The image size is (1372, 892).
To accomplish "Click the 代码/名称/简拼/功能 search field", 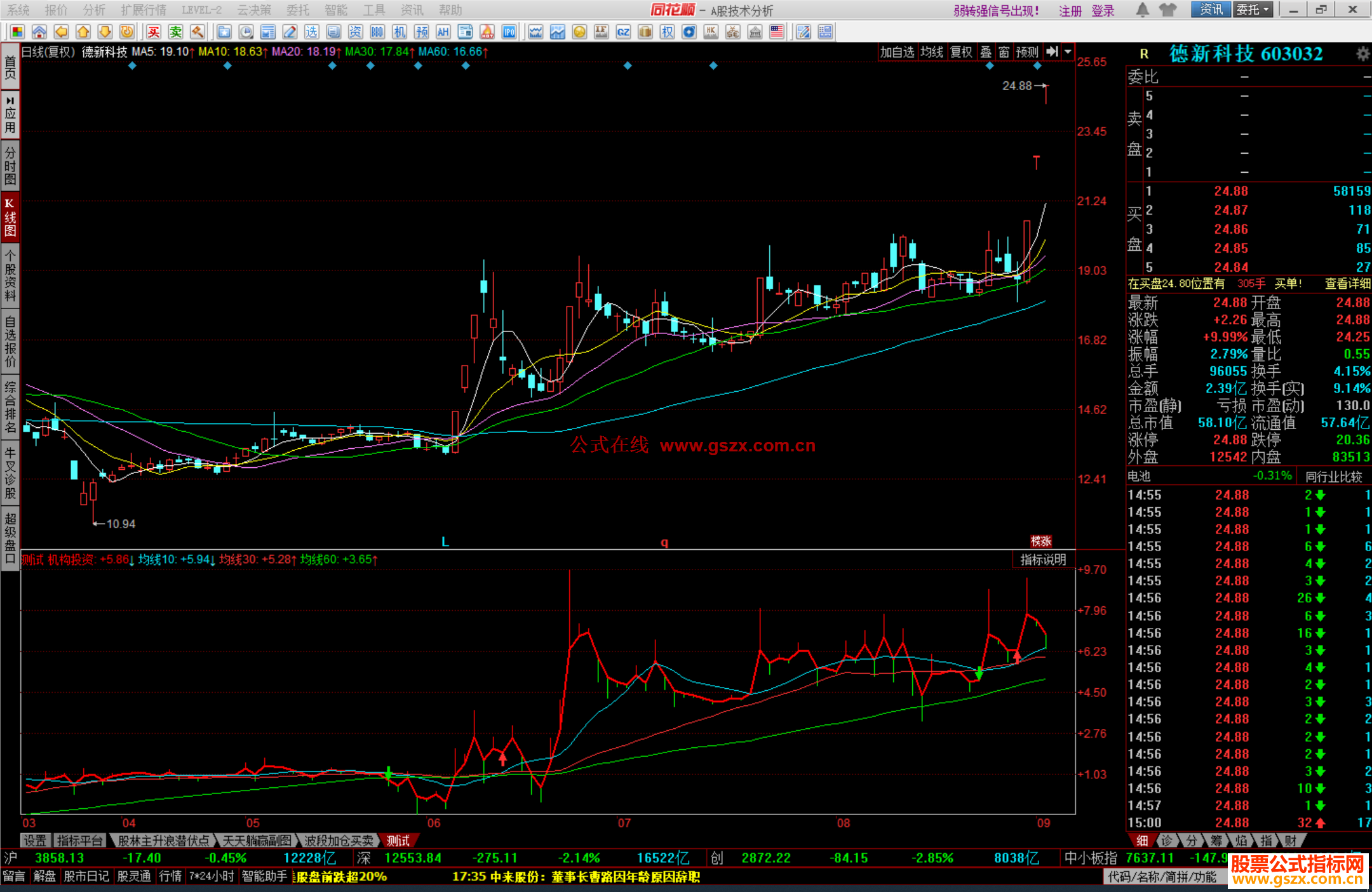I will tap(1162, 877).
